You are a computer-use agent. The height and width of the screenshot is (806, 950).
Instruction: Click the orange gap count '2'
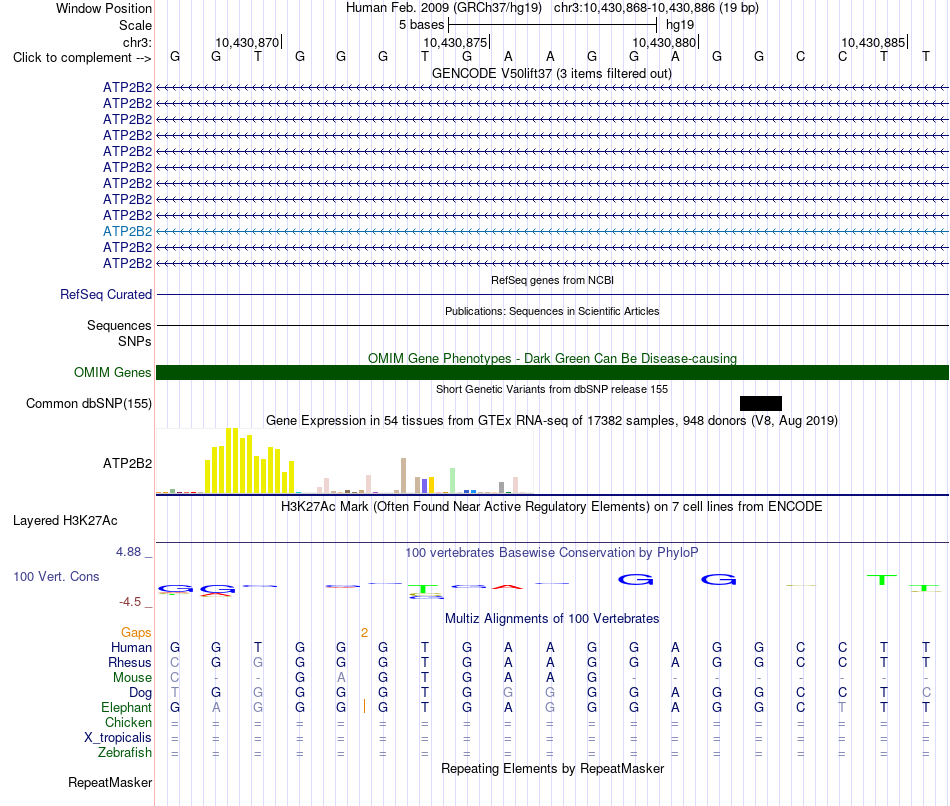coord(364,633)
